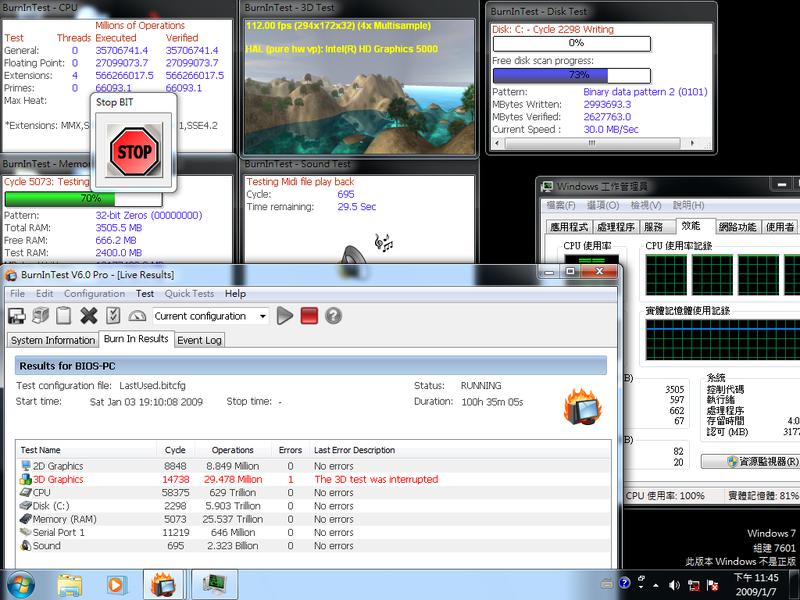Click the Test Name column header
This screenshot has width=800, height=600.
pos(86,450)
